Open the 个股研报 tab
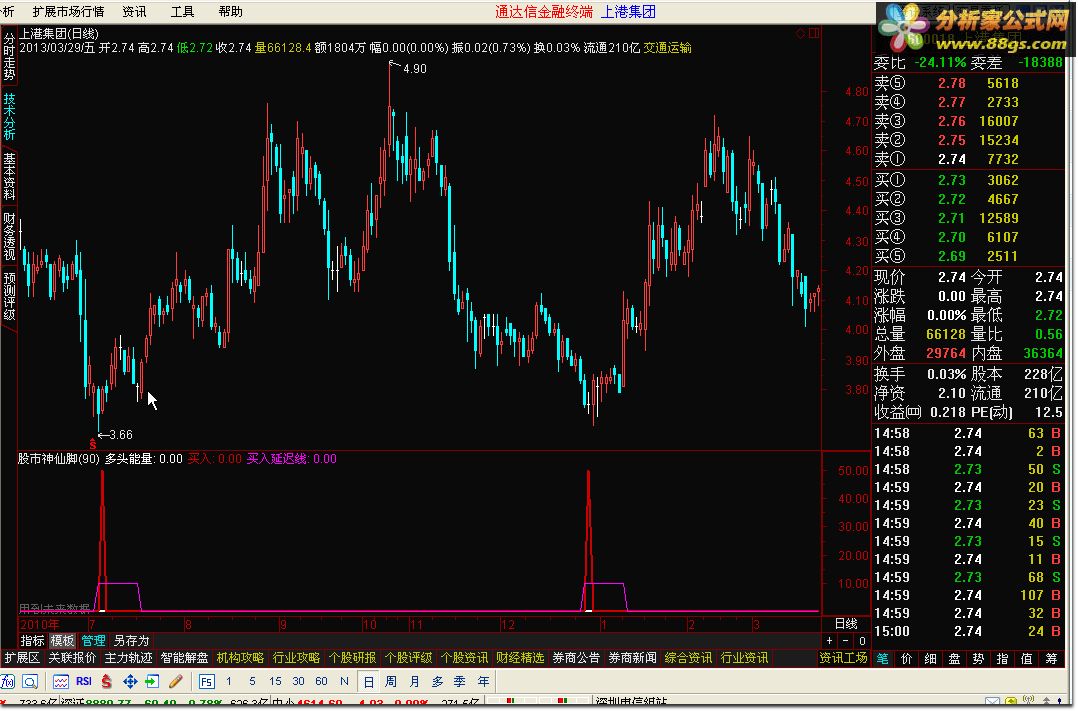Viewport: 1078px width, 711px height. click(x=353, y=658)
